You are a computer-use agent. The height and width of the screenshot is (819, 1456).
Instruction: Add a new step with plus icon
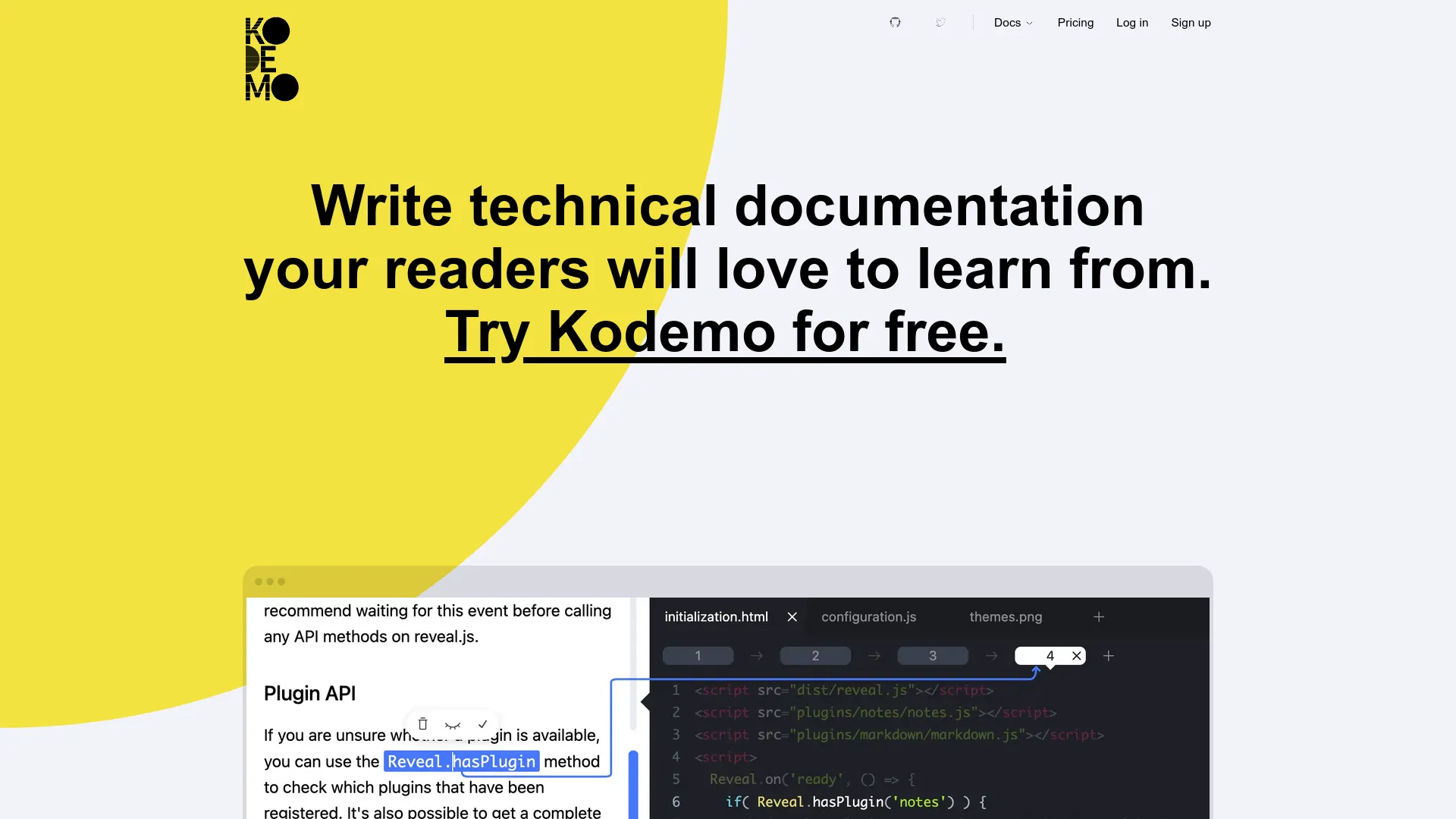click(x=1109, y=656)
